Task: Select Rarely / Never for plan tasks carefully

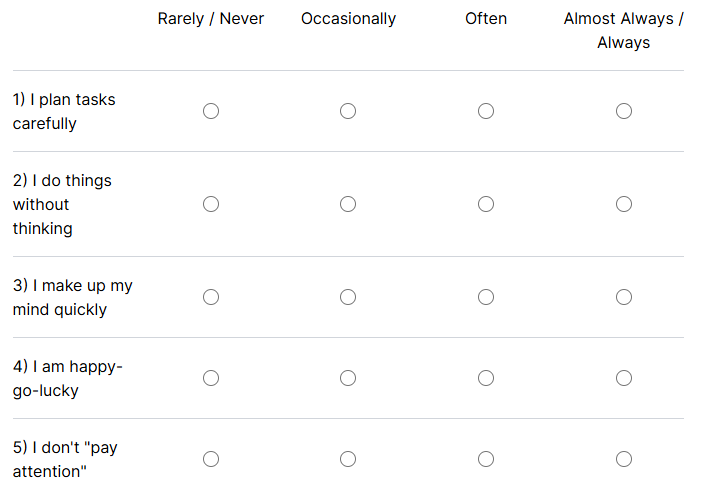Action: tap(211, 111)
